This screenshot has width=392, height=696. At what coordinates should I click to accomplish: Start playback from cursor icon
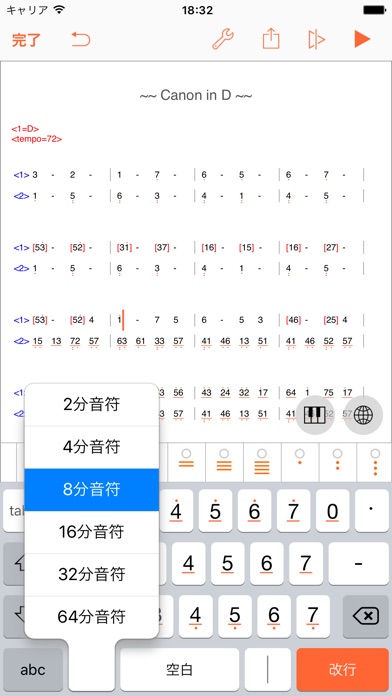click(317, 40)
